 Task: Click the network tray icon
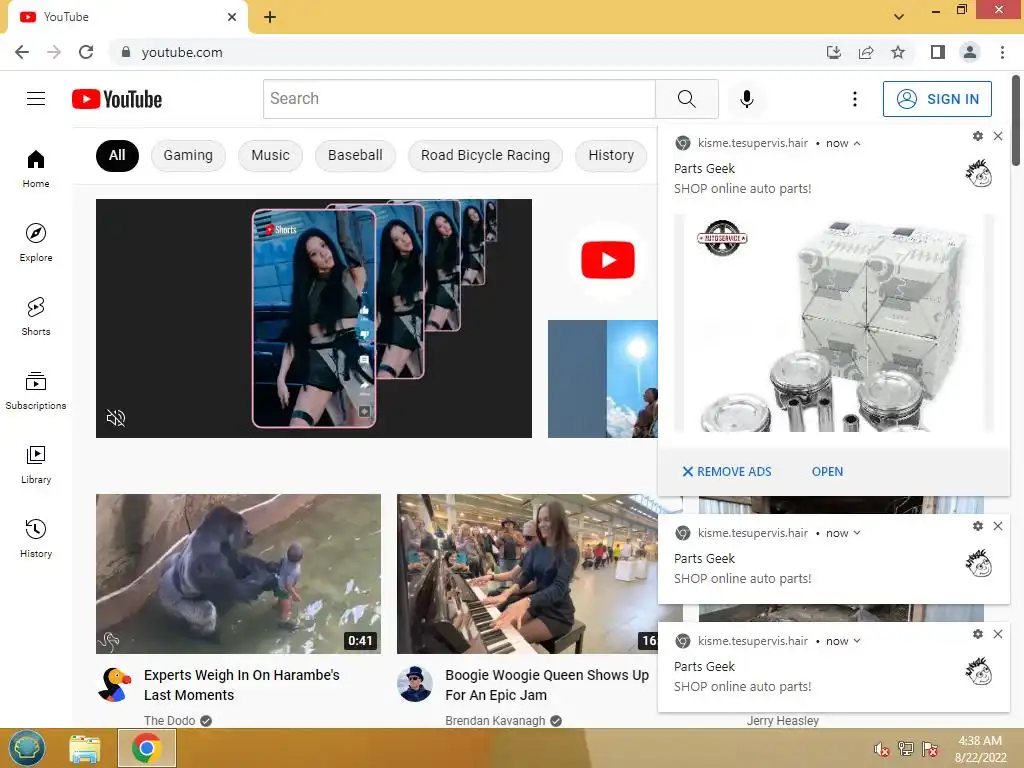906,749
